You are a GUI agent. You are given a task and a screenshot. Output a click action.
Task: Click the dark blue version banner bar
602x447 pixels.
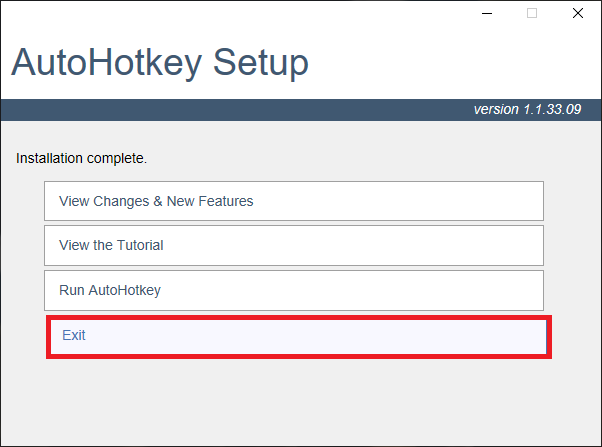[x=301, y=110]
